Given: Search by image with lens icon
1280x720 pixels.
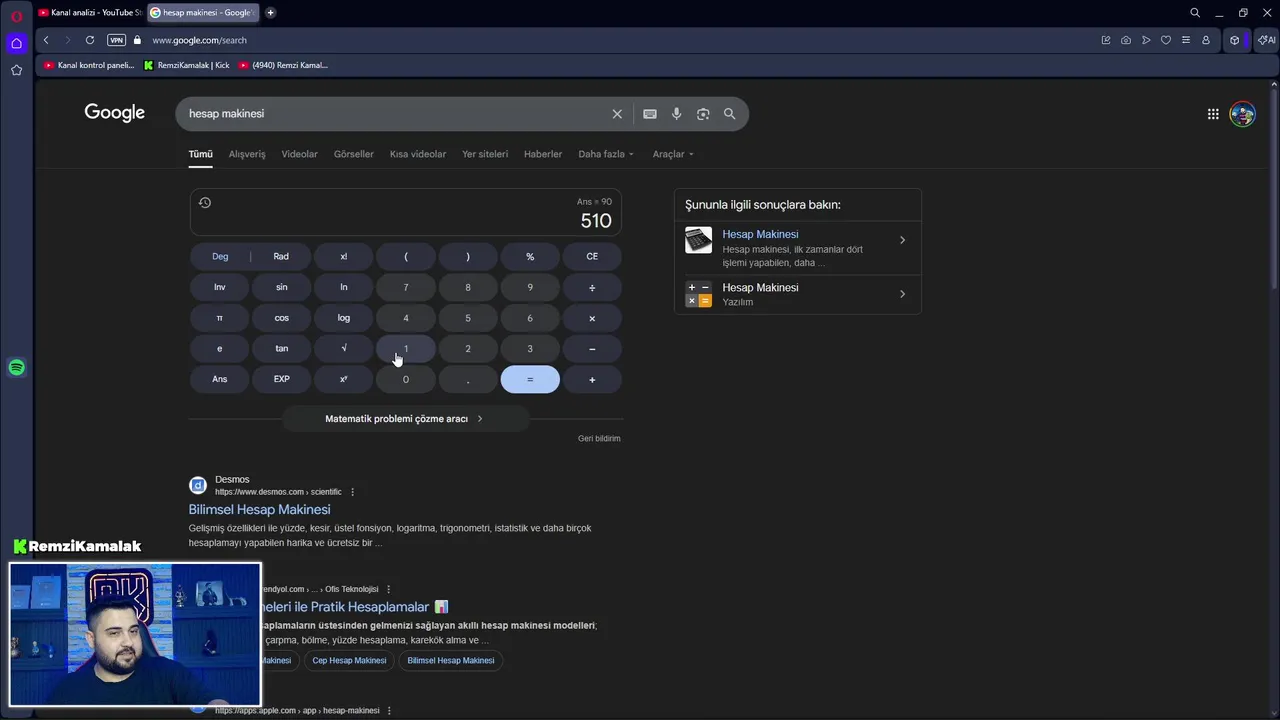Looking at the screenshot, I should pyautogui.click(x=703, y=114).
